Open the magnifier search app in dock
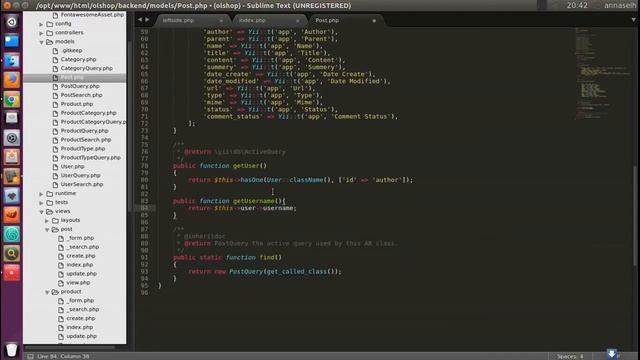The height and width of the screenshot is (360, 640). click(11, 253)
